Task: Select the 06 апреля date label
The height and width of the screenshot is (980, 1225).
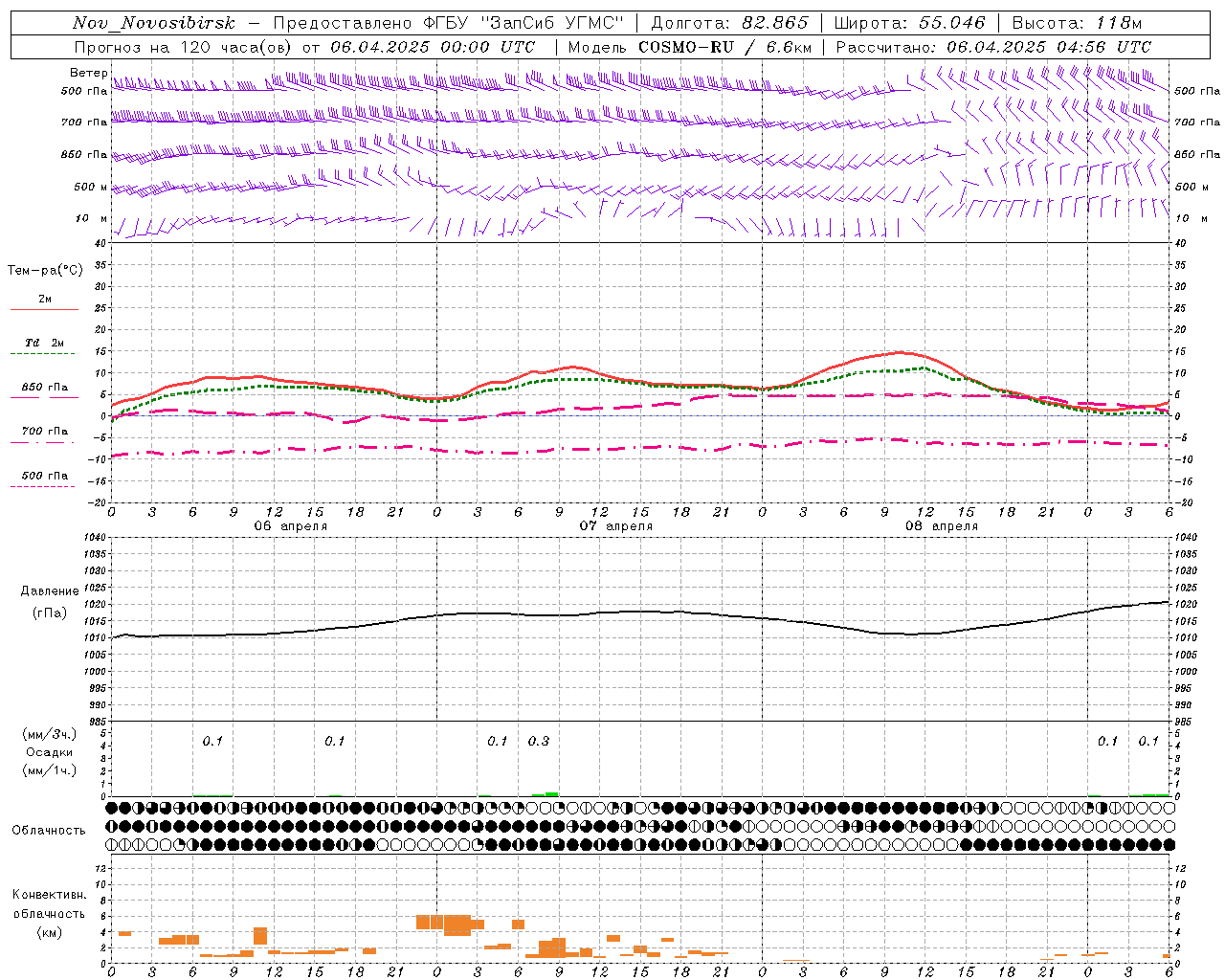Action: click(290, 526)
